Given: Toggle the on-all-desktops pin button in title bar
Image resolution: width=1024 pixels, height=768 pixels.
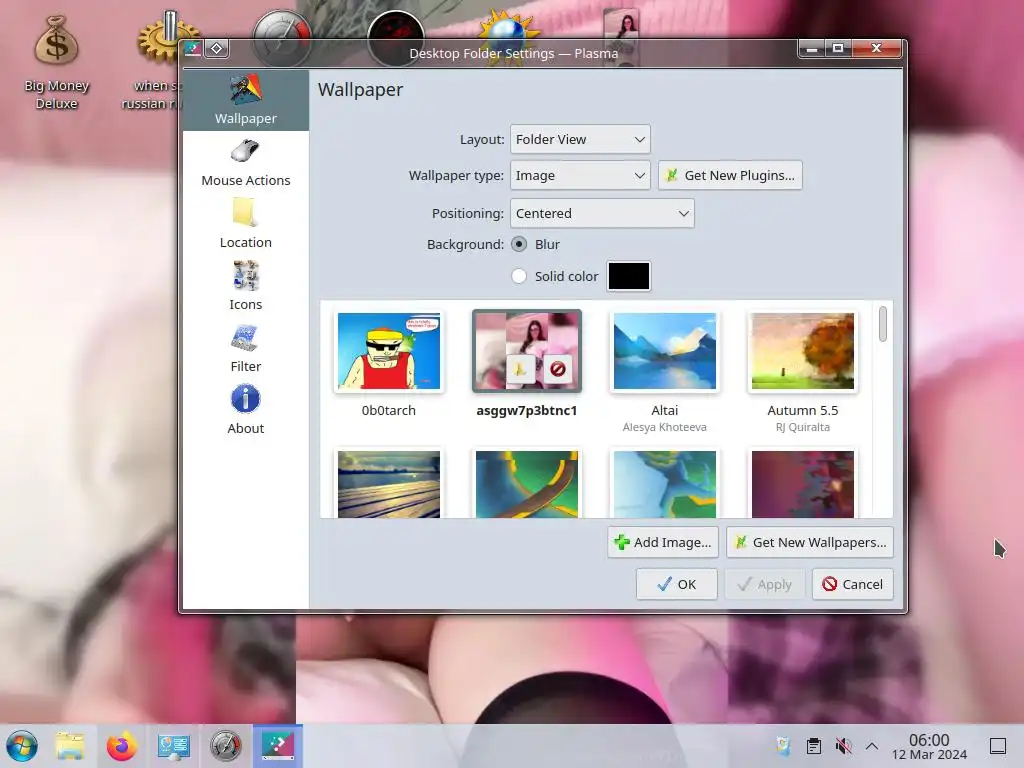Looking at the screenshot, I should 217,48.
